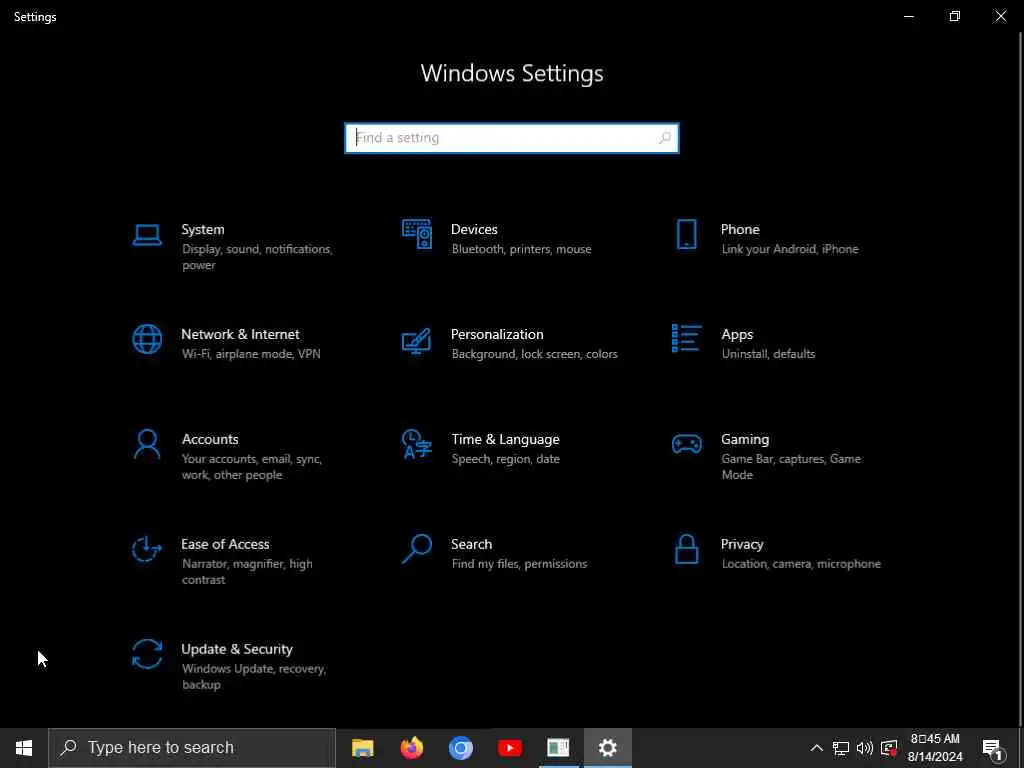Open Personalization pen-and-screen icon
This screenshot has width=1024, height=768.
click(x=417, y=340)
